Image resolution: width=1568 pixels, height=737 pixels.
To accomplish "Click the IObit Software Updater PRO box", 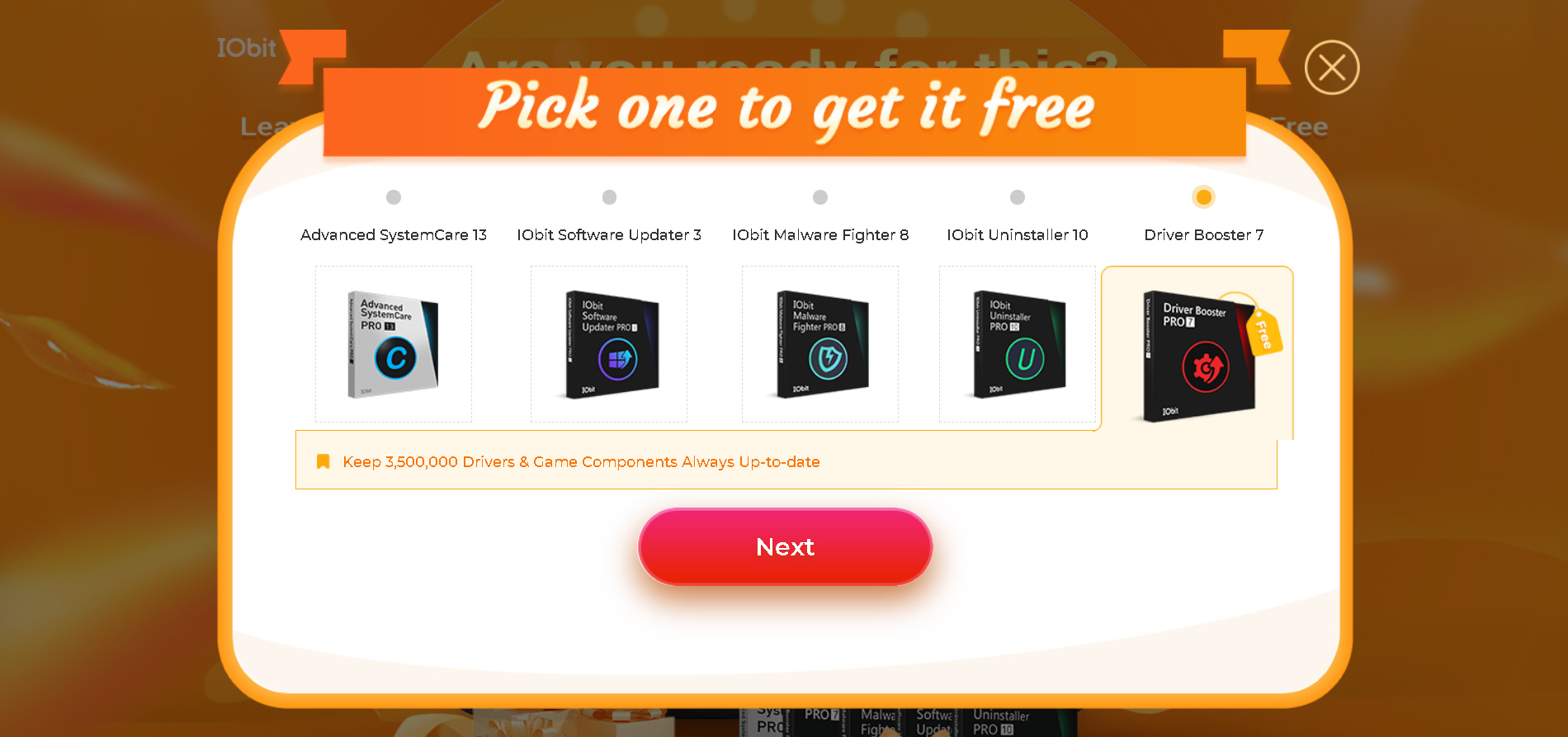I will (609, 344).
